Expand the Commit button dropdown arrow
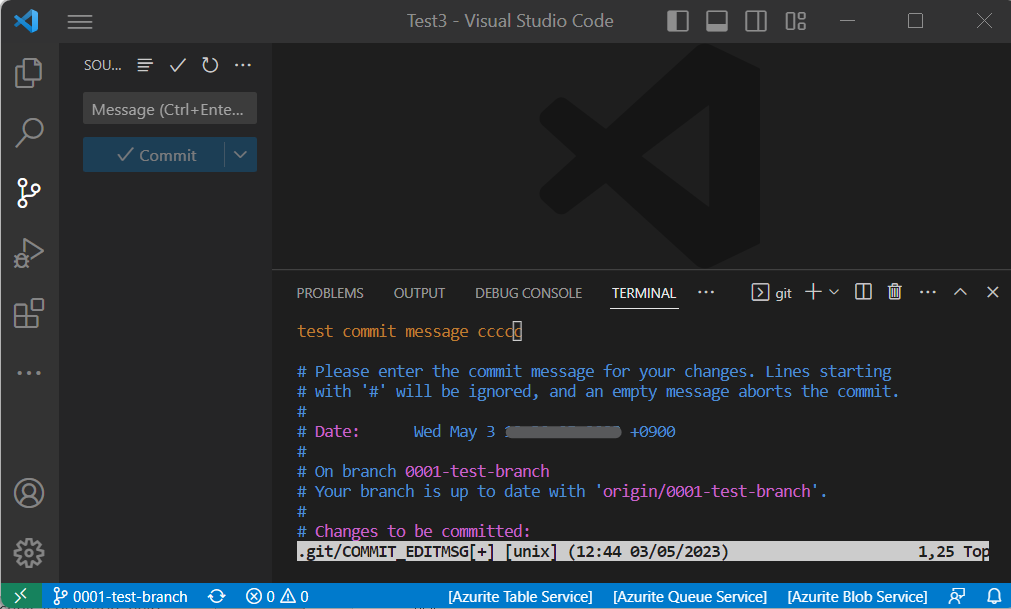This screenshot has height=609, width=1011. click(x=240, y=155)
